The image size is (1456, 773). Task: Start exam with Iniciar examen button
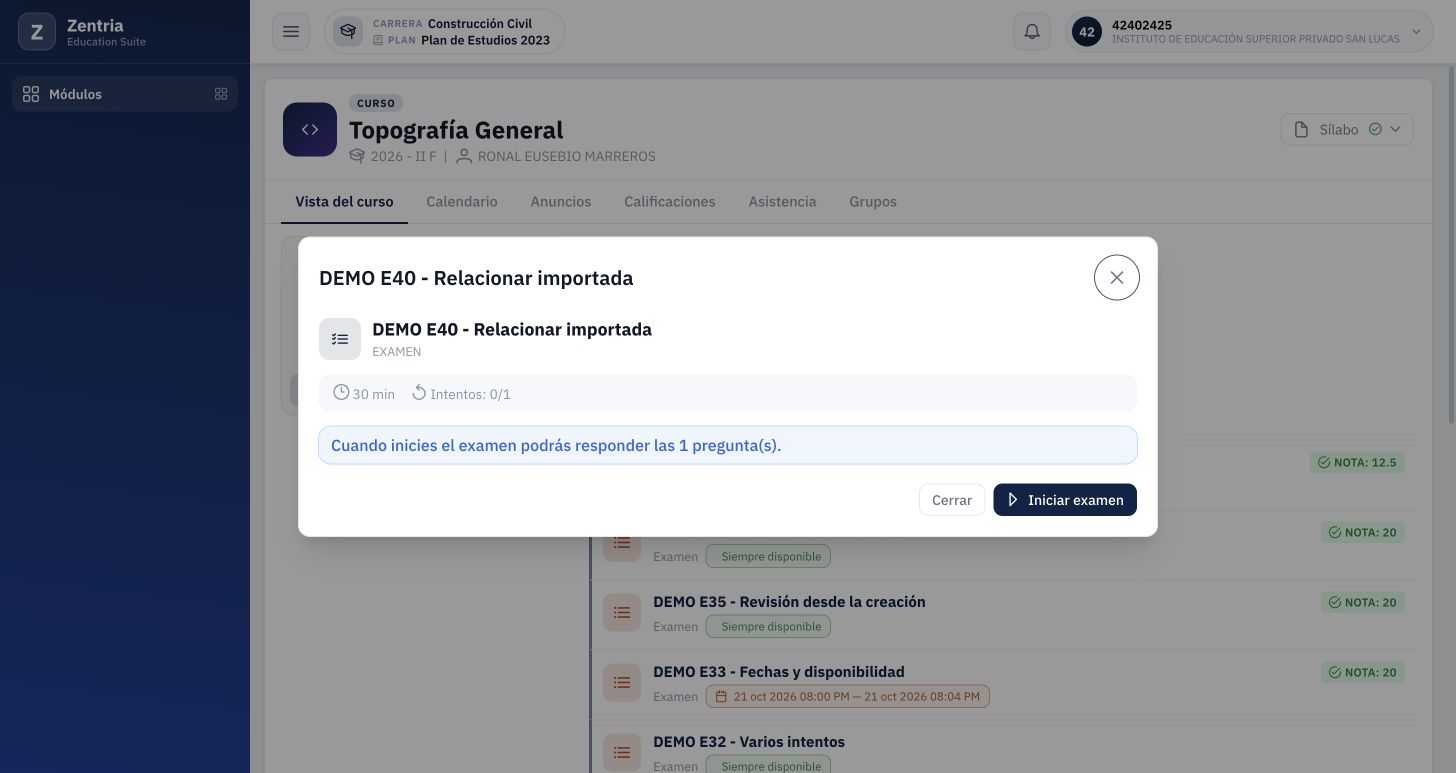coord(1065,500)
